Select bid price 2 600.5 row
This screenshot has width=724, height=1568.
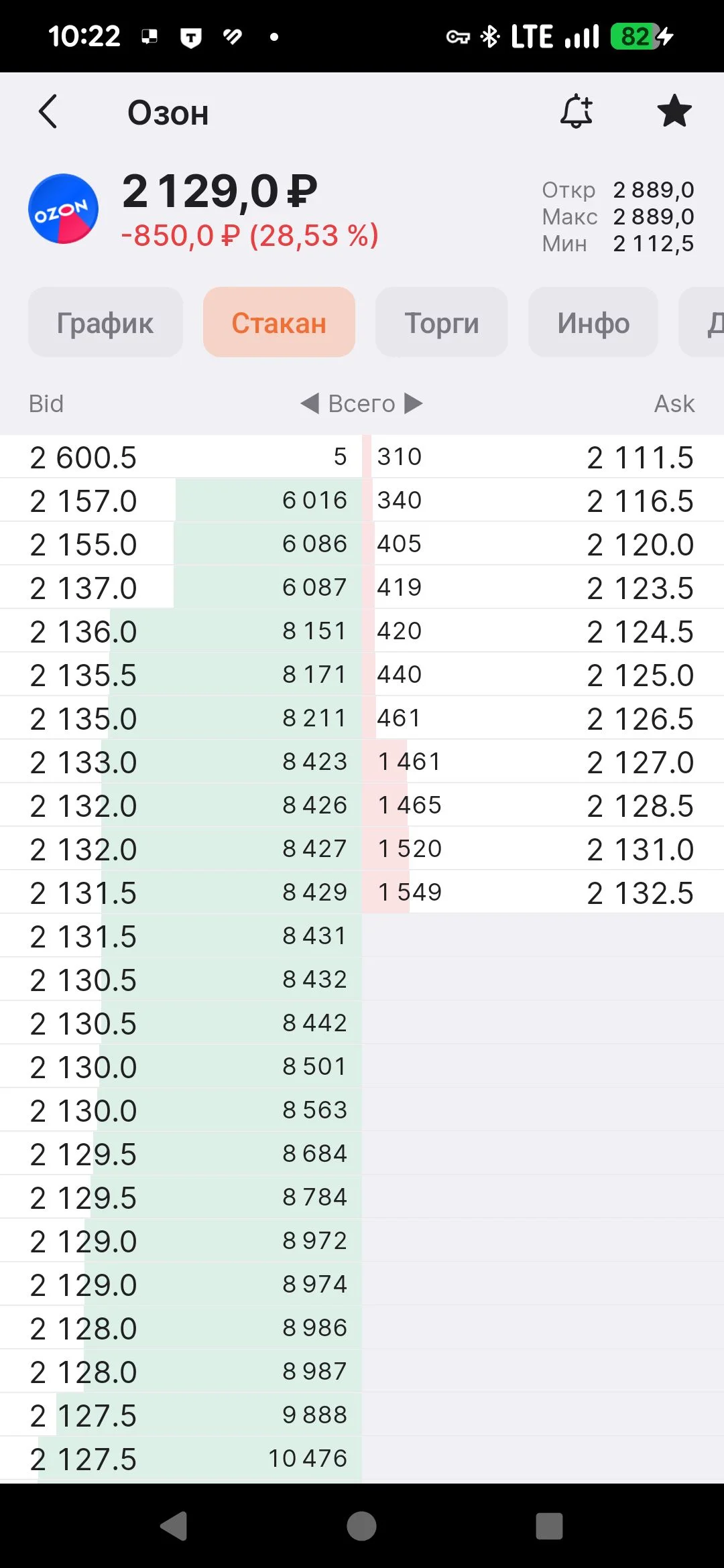click(181, 456)
